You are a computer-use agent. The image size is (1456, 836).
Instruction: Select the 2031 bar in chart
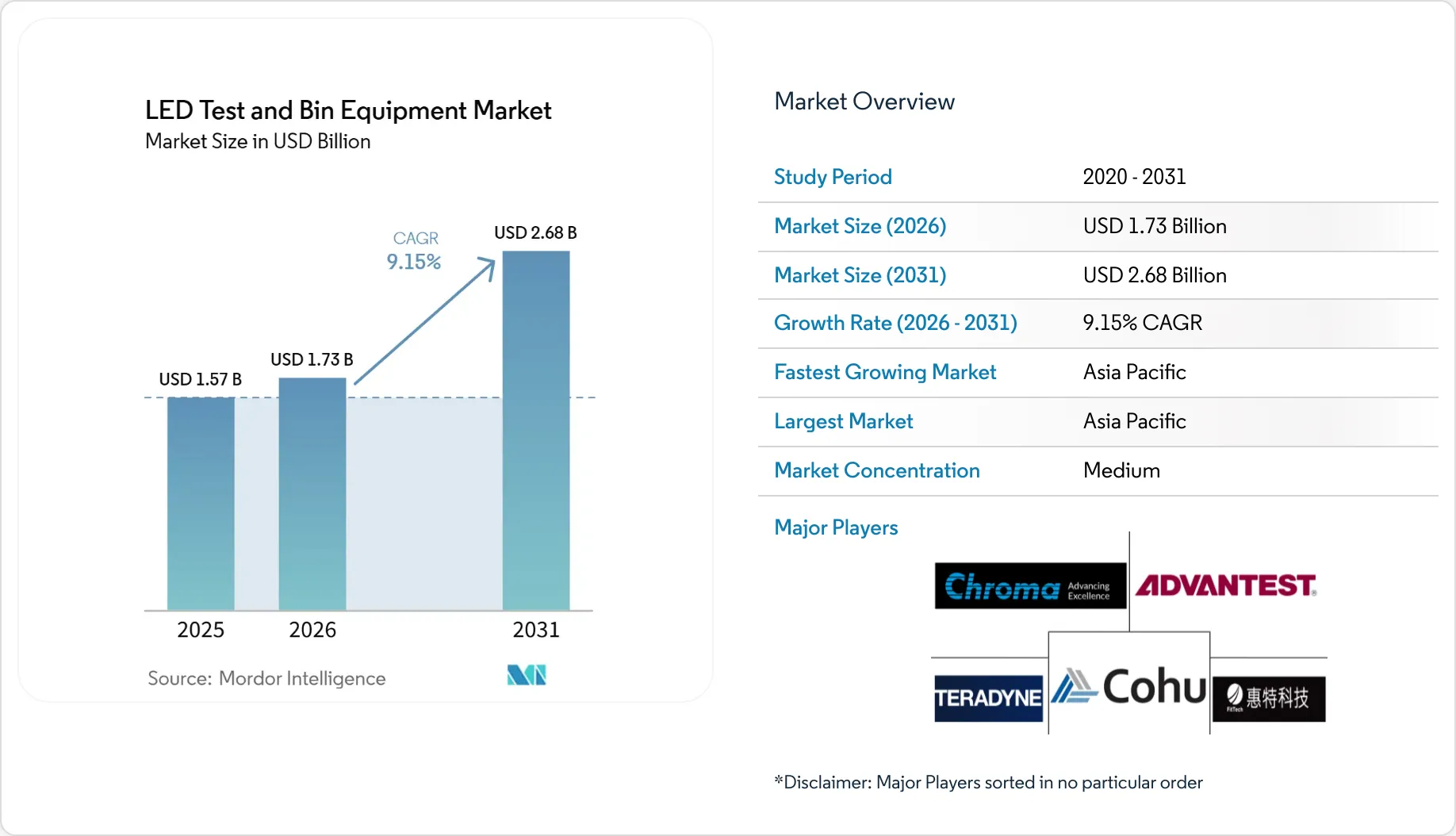(536, 431)
